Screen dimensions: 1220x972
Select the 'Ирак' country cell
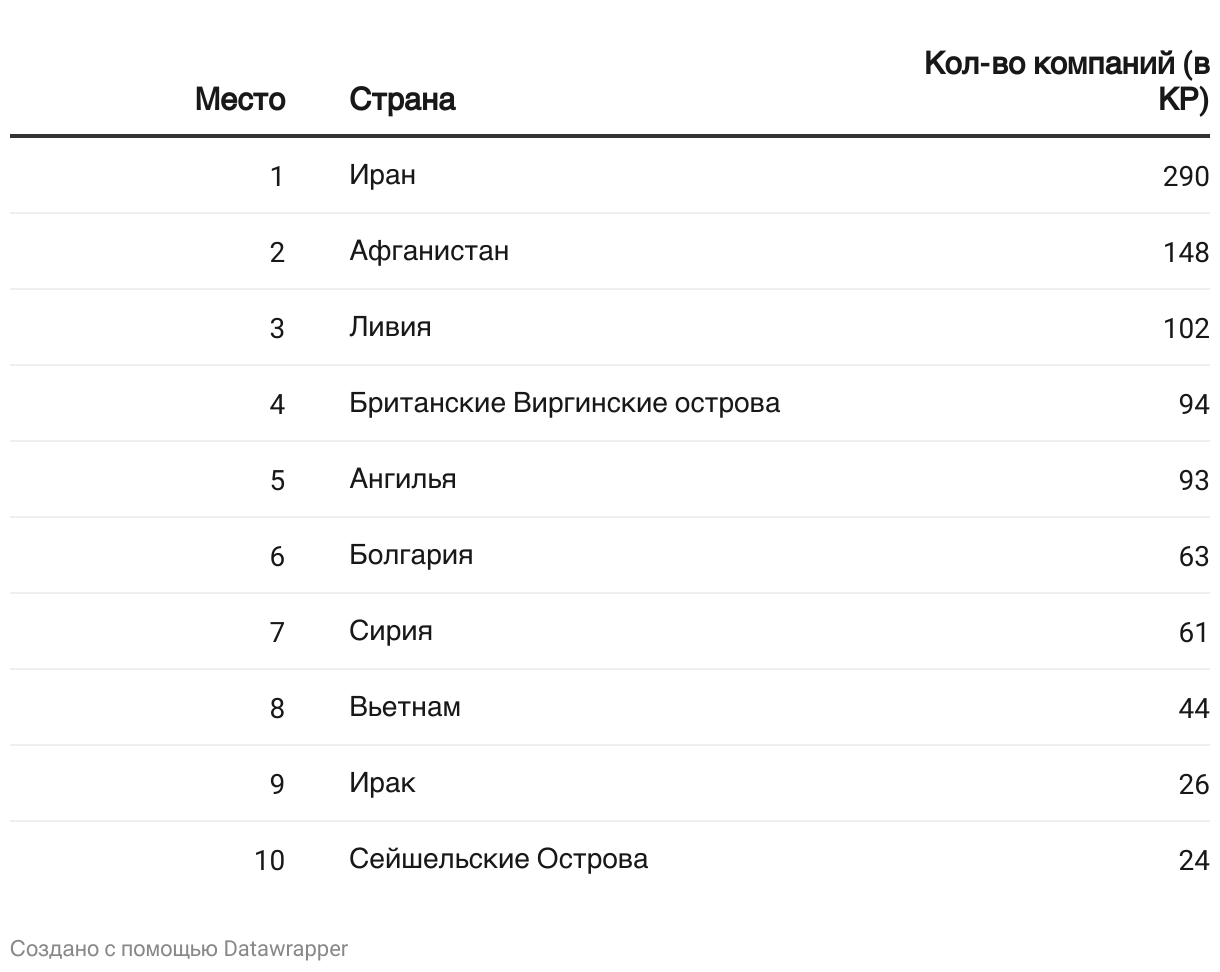[x=382, y=783]
